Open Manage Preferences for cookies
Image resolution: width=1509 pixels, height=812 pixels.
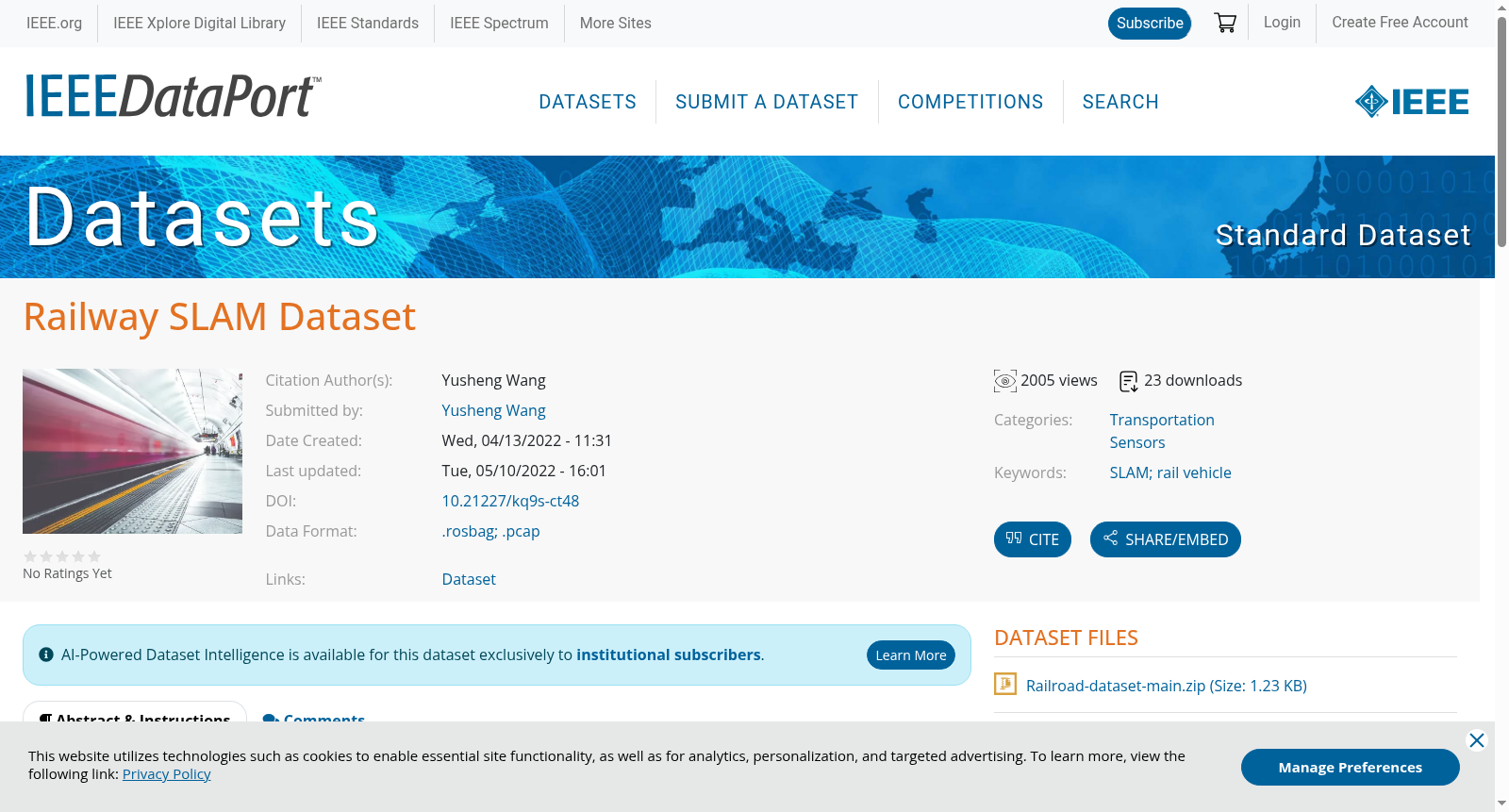coord(1351,768)
